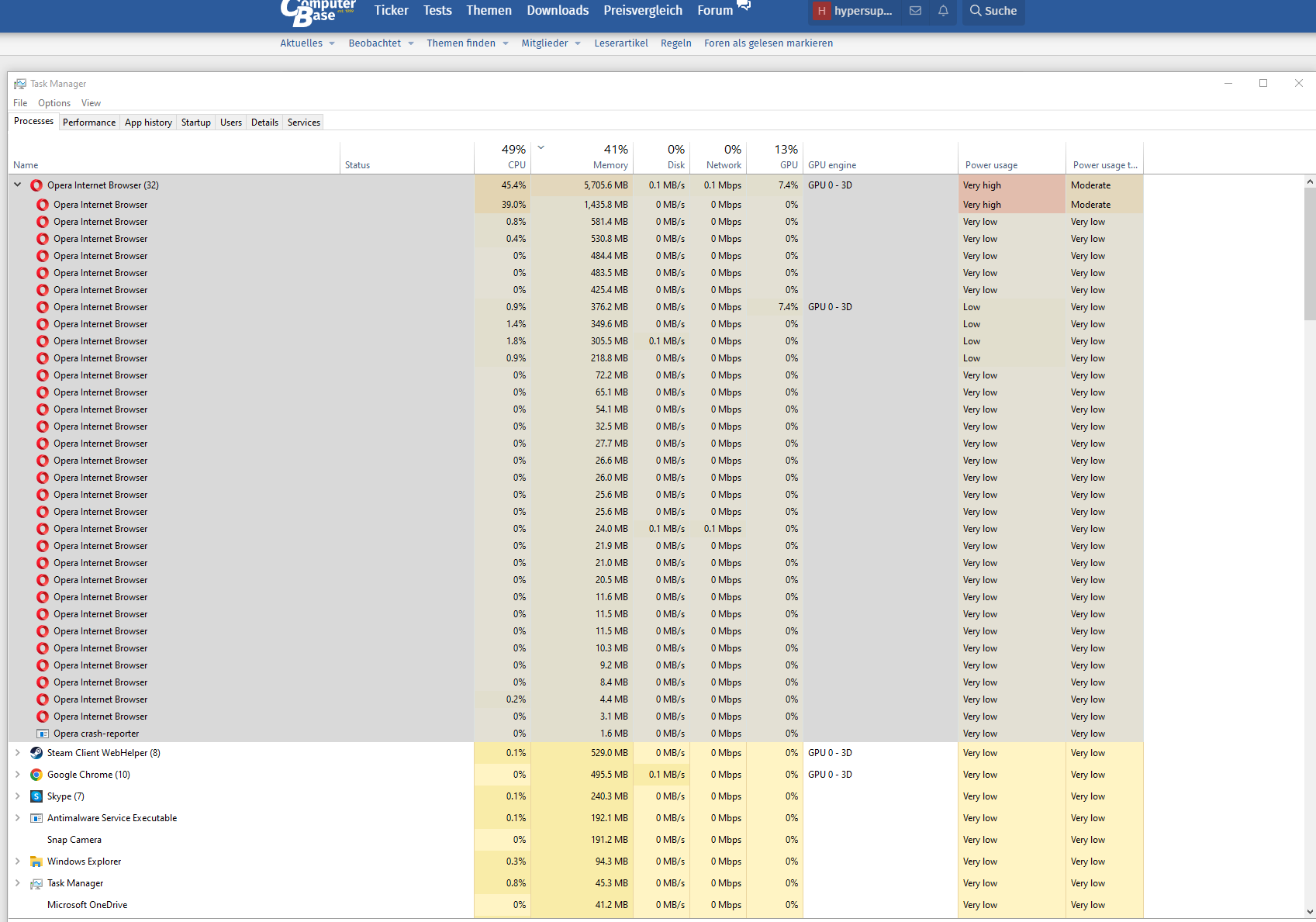Open forum inbox envelope icon
The height and width of the screenshot is (922, 1316).
[x=916, y=11]
